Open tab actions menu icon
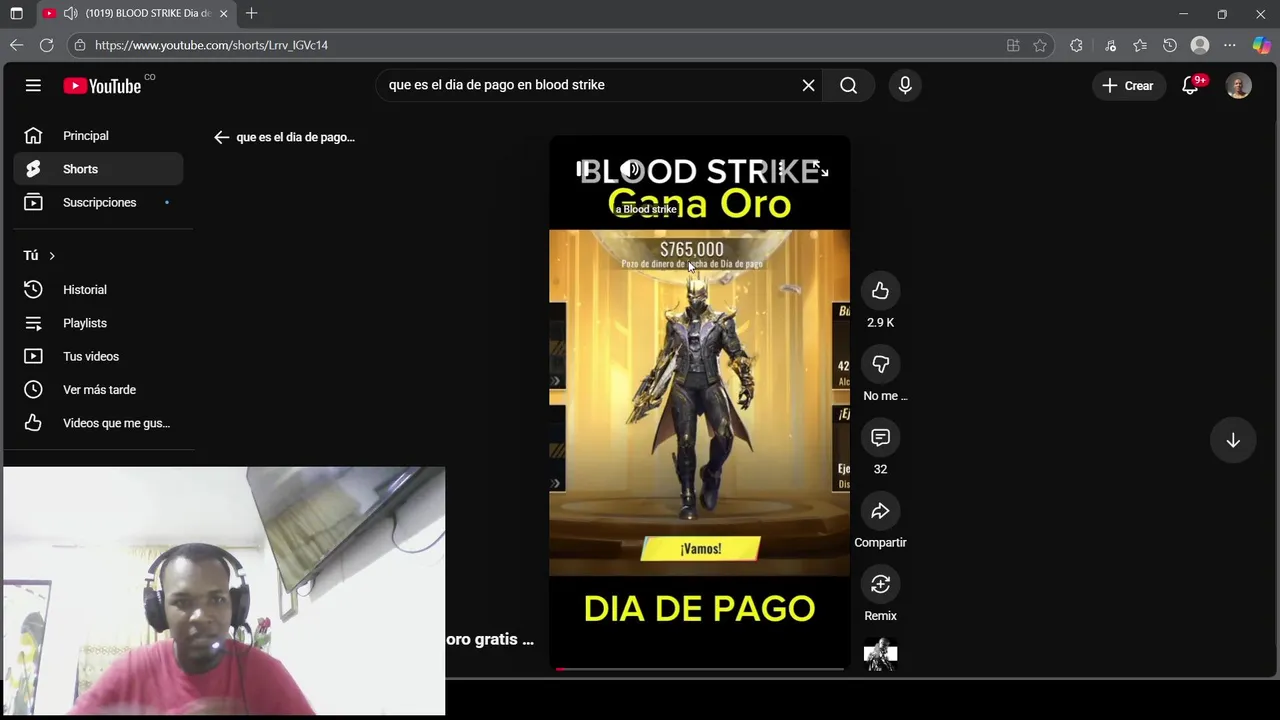The width and height of the screenshot is (1280, 720). click(x=16, y=13)
